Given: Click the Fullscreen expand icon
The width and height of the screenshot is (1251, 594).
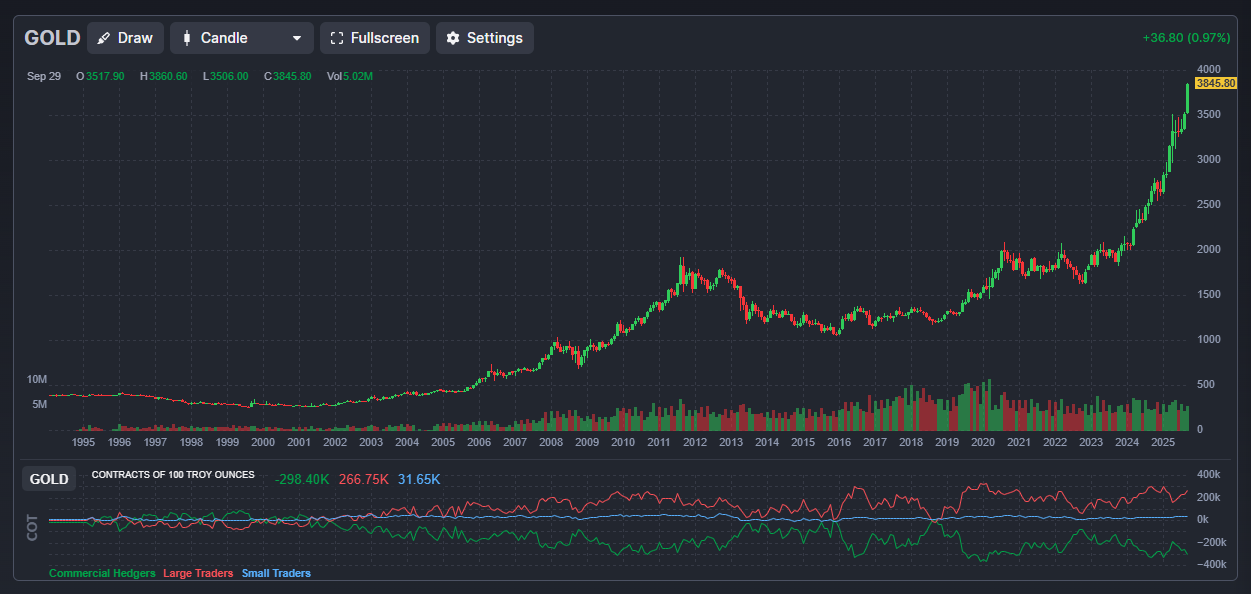Looking at the screenshot, I should (337, 38).
